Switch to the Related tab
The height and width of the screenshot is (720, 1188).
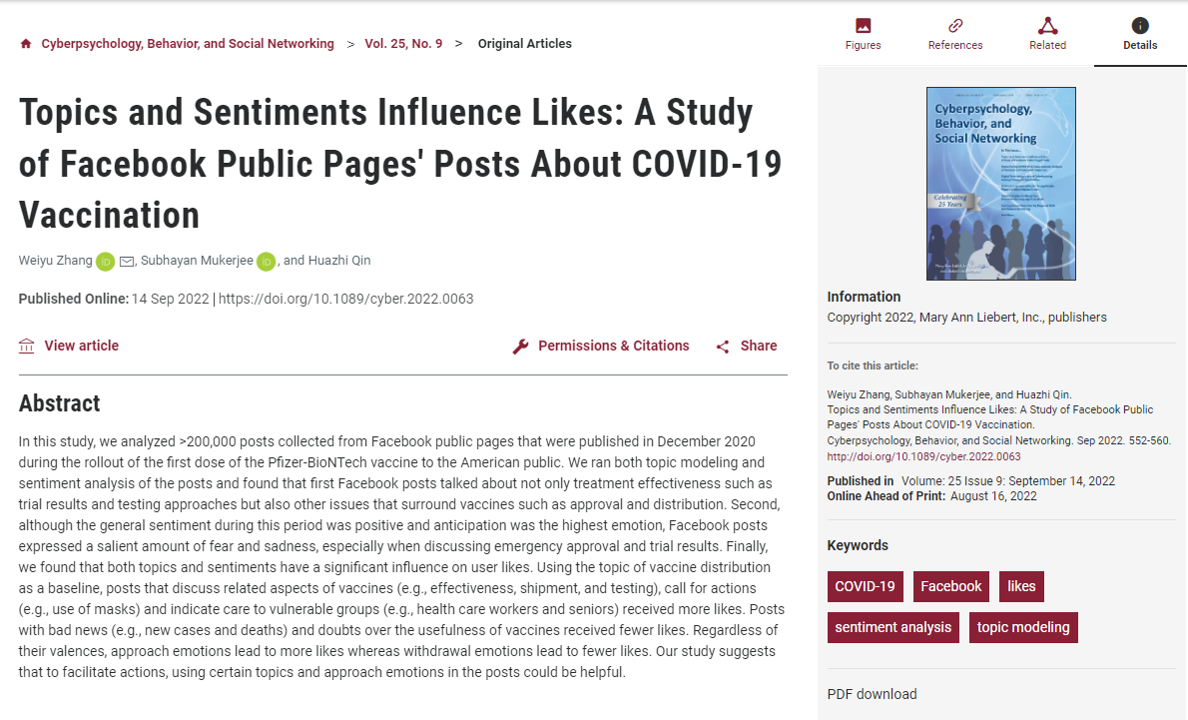pyautogui.click(x=1048, y=34)
